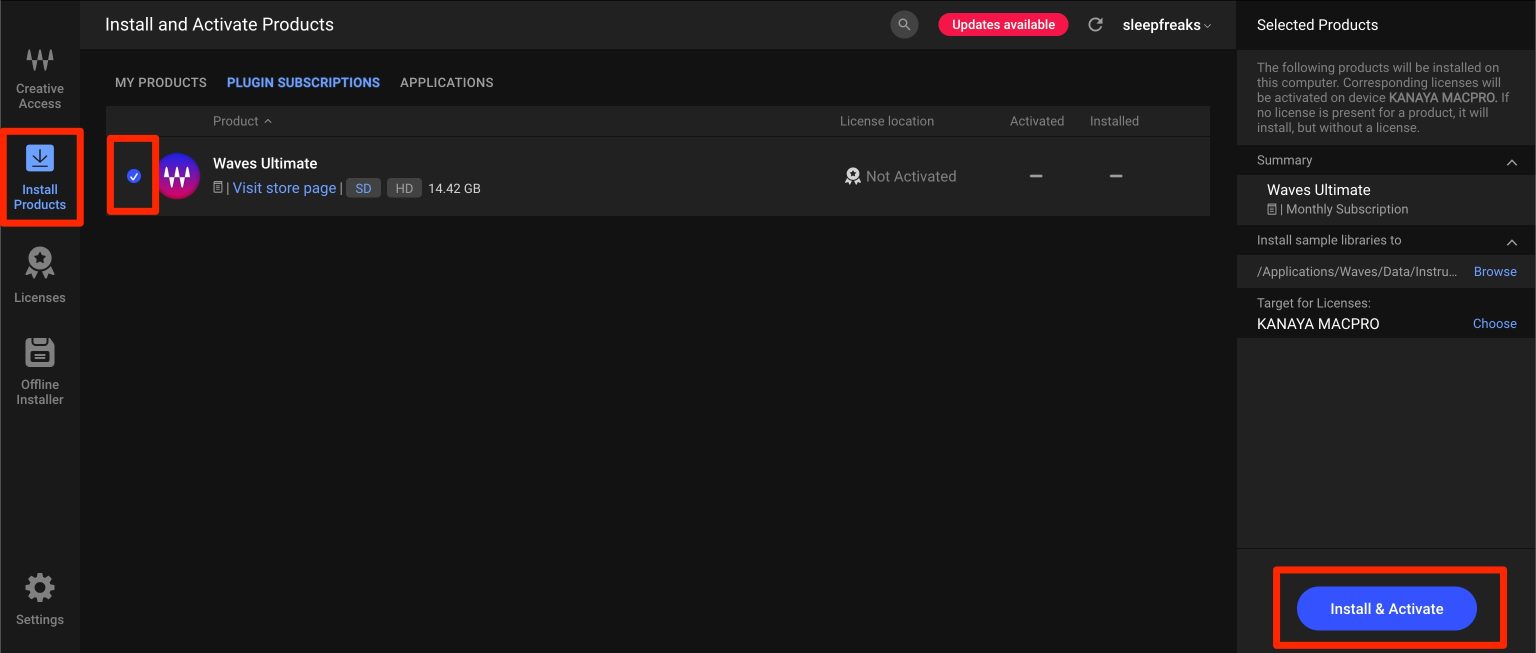Open the Licenses section
The height and width of the screenshot is (653, 1536).
coord(39,273)
